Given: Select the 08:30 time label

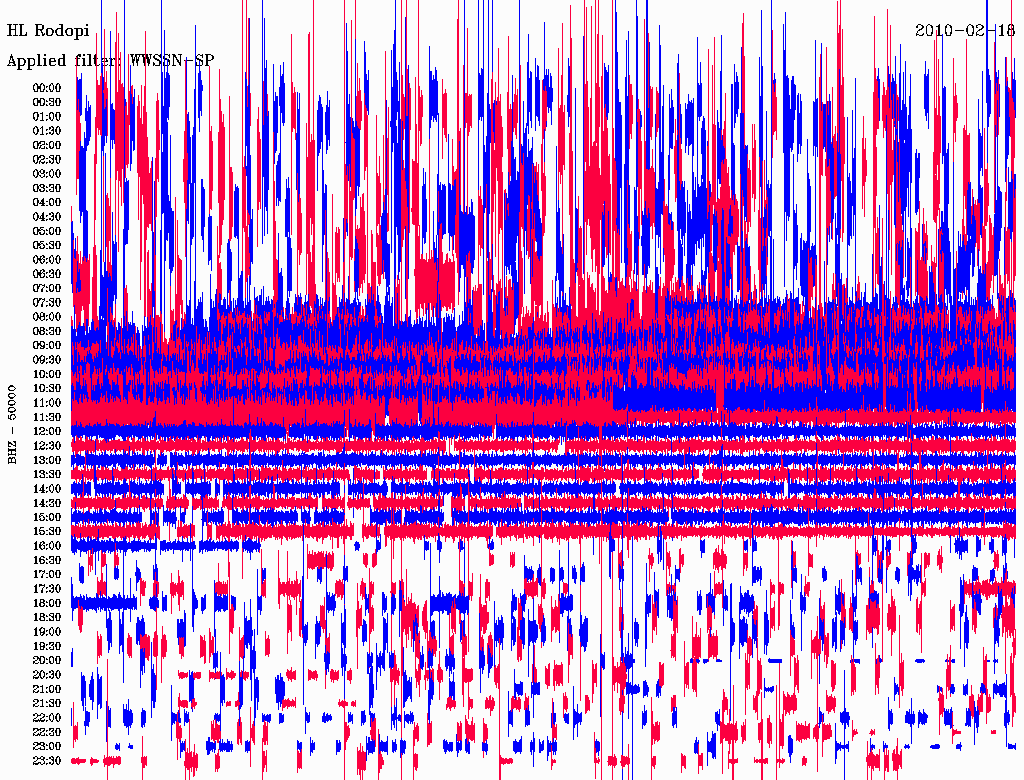Looking at the screenshot, I should 47,331.
